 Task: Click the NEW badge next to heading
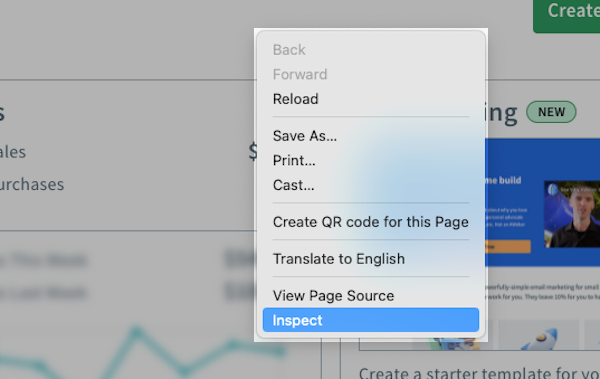(x=551, y=112)
